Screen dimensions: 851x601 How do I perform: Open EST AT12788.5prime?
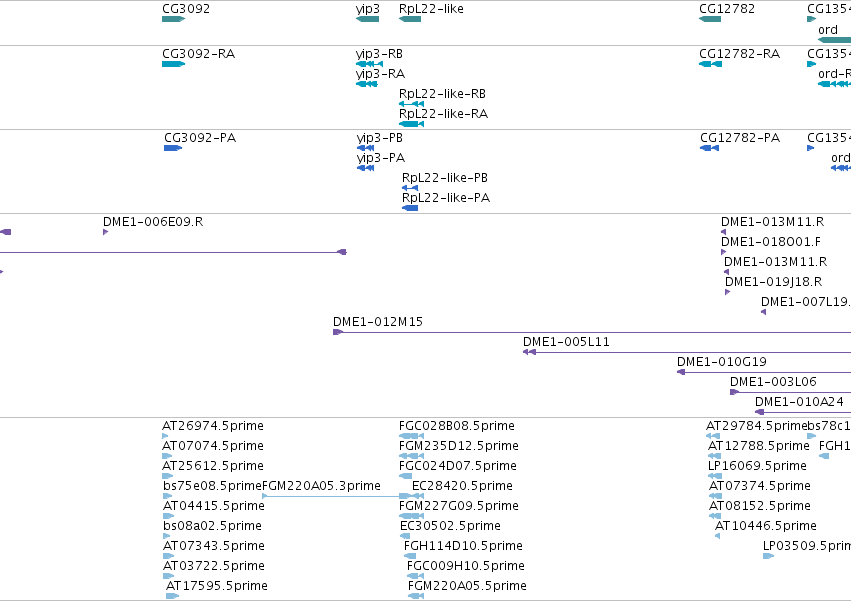758,446
